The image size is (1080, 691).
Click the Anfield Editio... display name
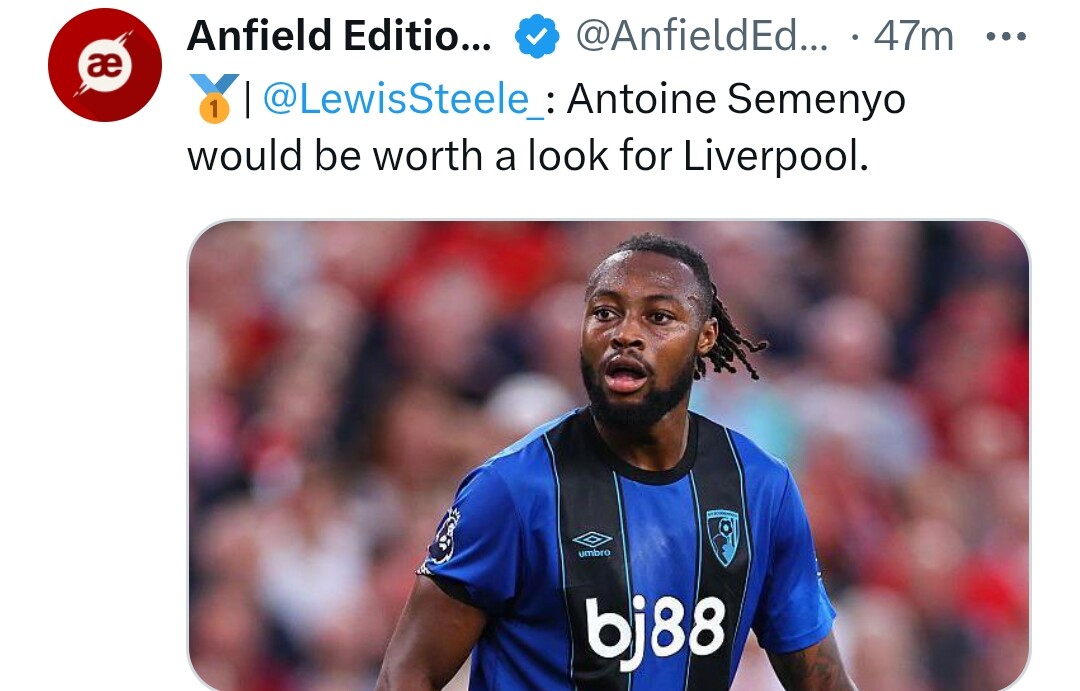339,36
